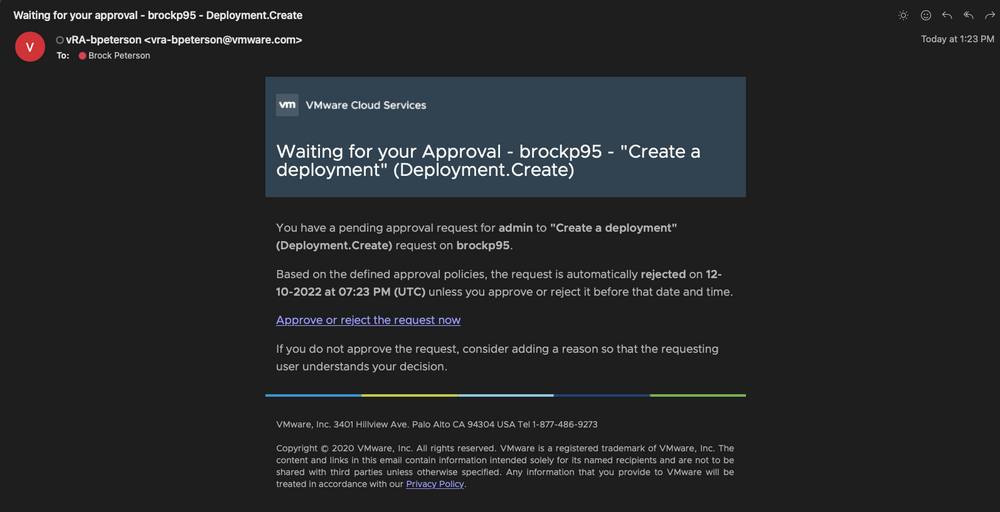Select recipient name Brock Peterson

[119, 56]
